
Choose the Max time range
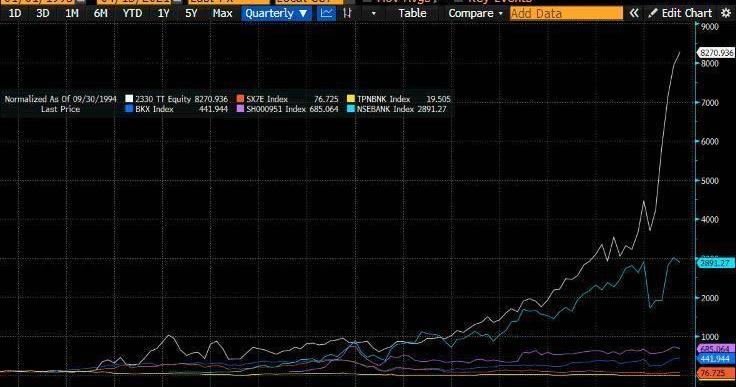[222, 13]
